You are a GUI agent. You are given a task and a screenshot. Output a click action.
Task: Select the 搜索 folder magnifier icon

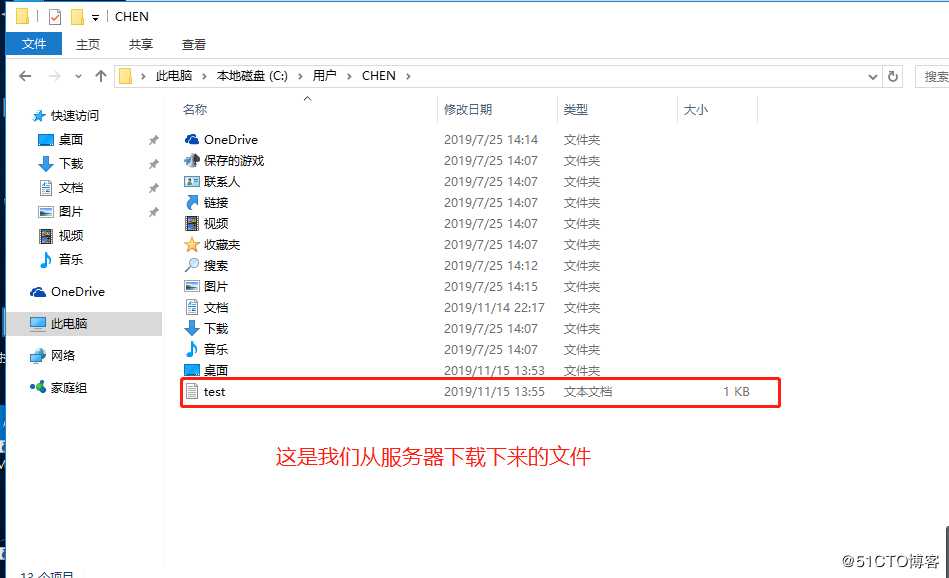[x=192, y=265]
